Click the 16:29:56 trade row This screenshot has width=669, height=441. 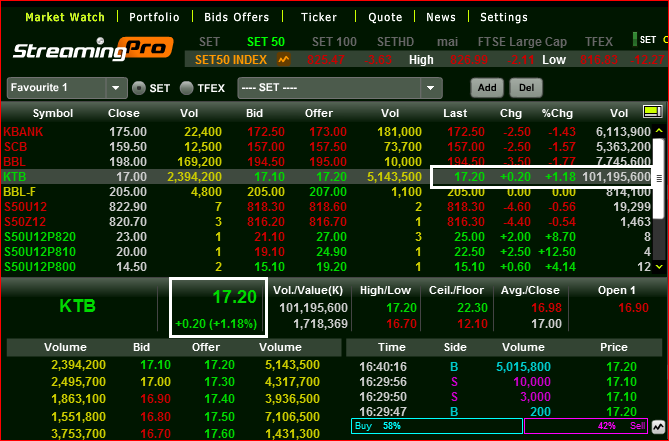[504, 382]
